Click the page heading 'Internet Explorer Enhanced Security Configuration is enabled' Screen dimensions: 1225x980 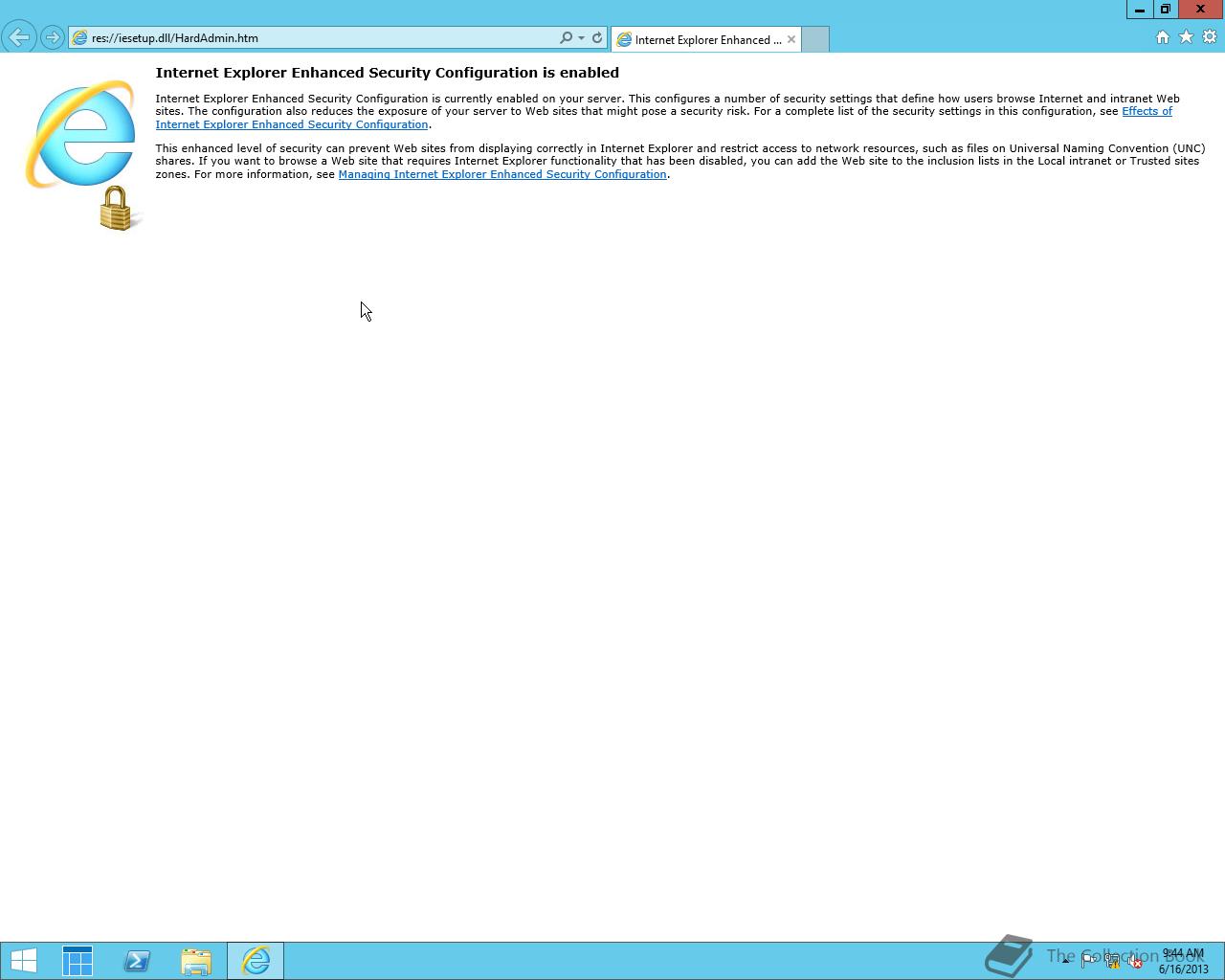coord(387,73)
